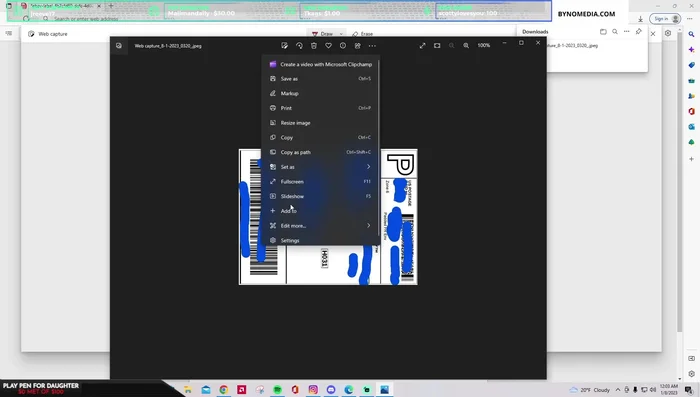The image size is (700, 397).
Task: Open Edge settings and more ellipsis
Action: pos(690,19)
